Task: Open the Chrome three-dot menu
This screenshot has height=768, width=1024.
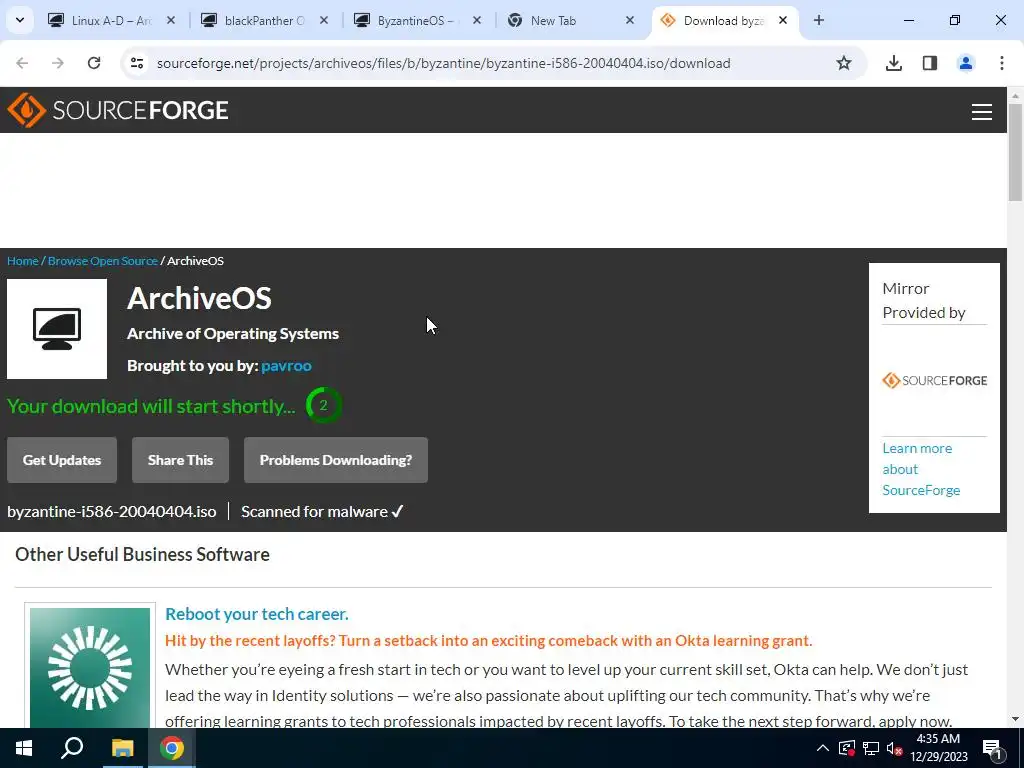Action: 1002,63
